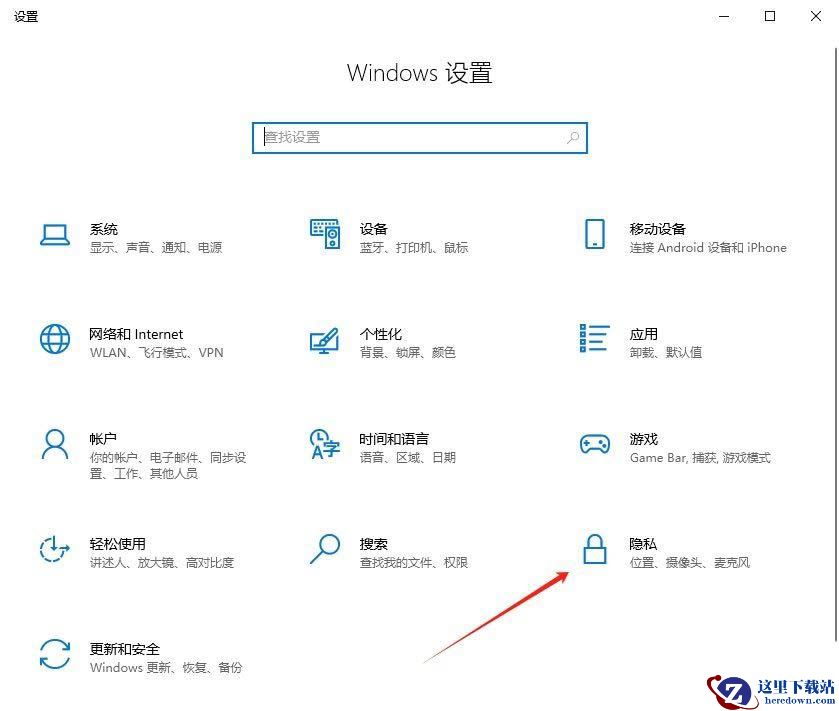Click description 位置、摄像头、麦克风
Image resolution: width=839 pixels, height=711 pixels.
tap(690, 562)
